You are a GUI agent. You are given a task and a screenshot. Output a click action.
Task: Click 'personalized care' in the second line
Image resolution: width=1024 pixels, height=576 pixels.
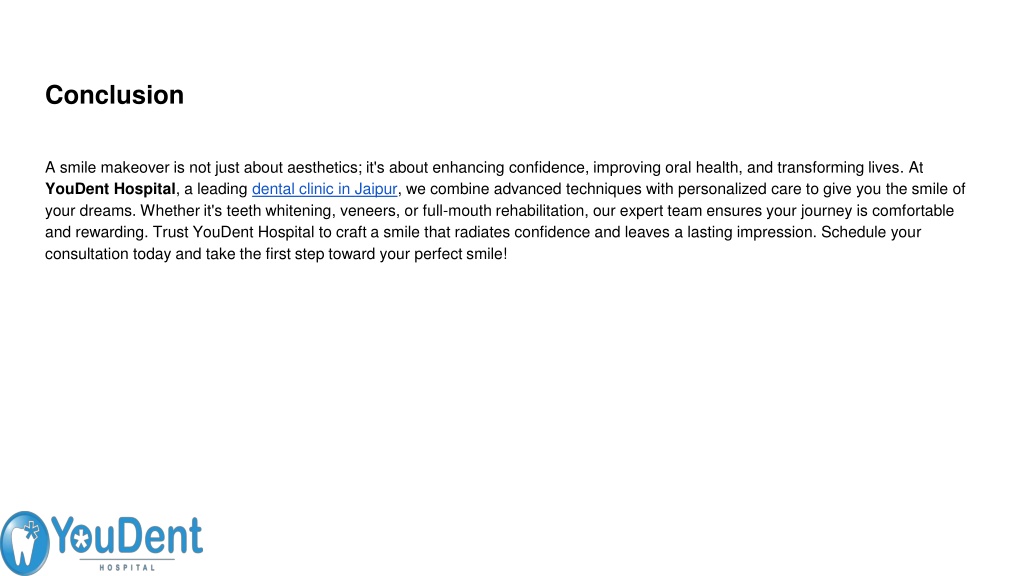pos(739,189)
